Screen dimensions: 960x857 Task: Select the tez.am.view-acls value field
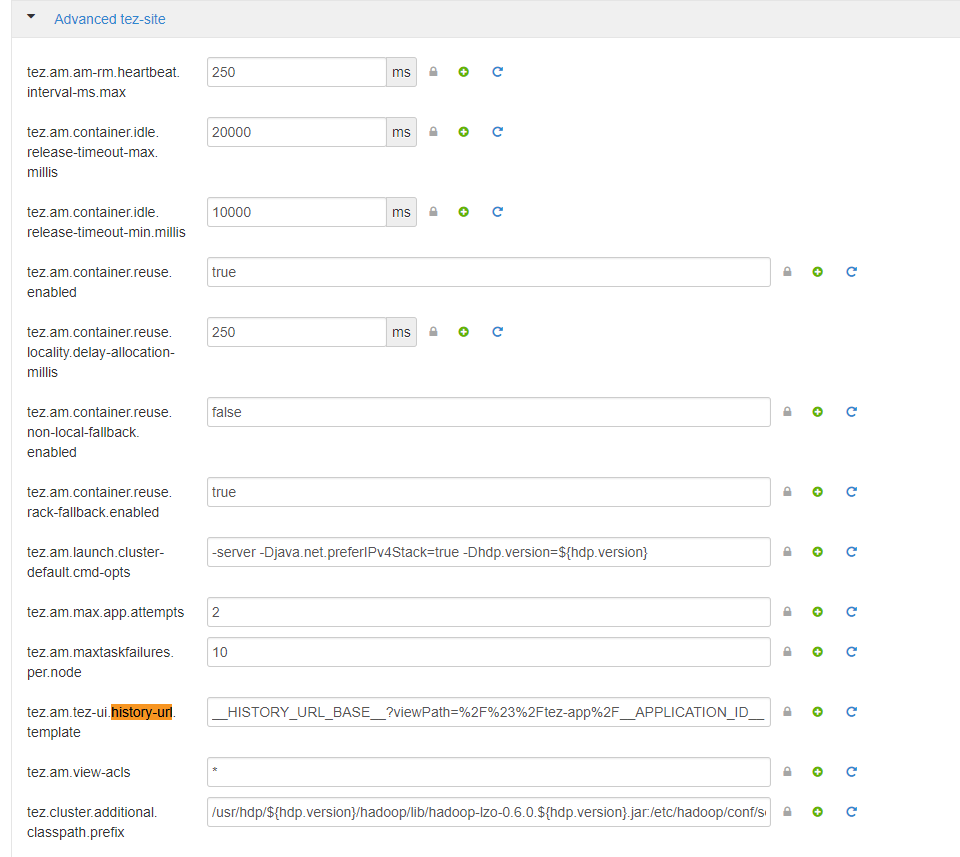(x=487, y=771)
